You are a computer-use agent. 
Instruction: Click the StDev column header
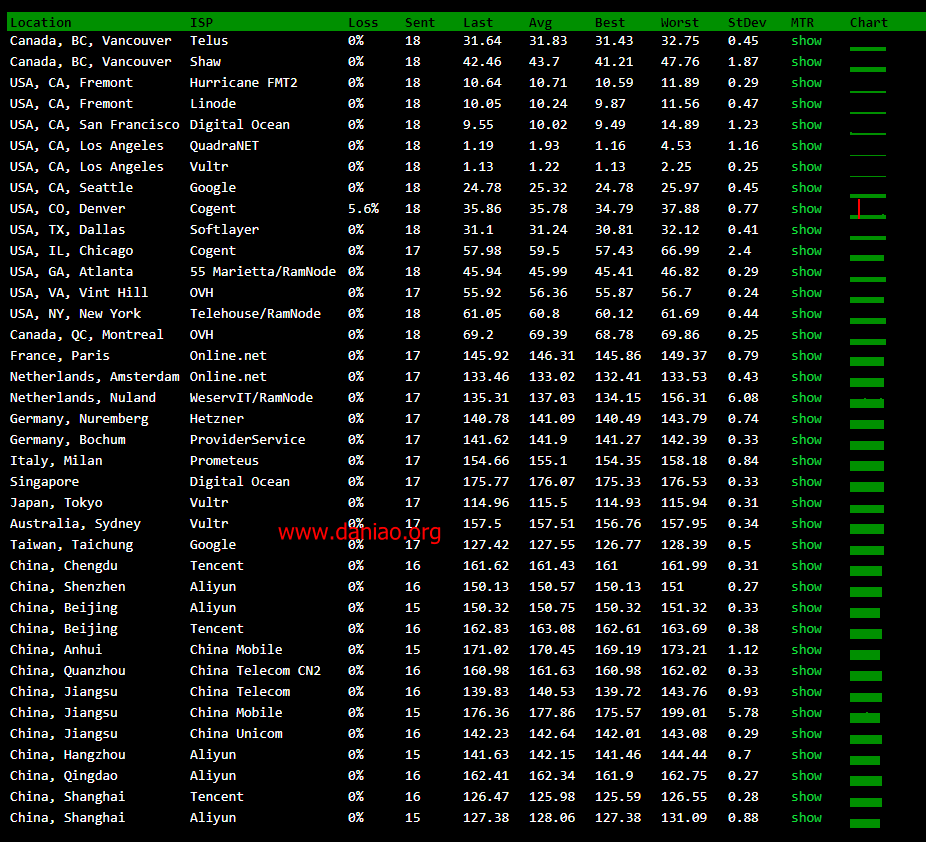(x=746, y=22)
